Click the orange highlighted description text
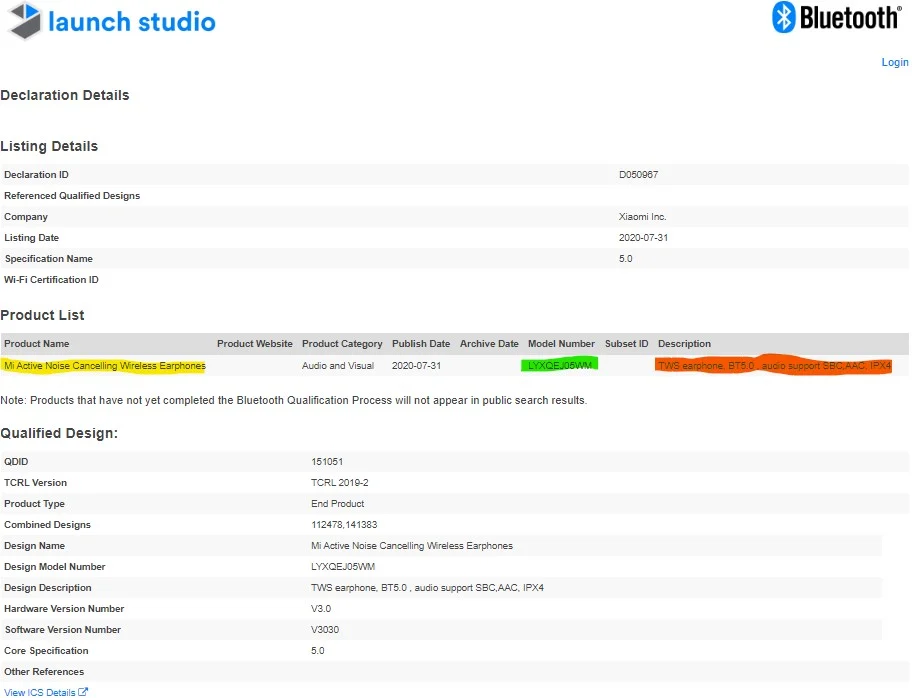Image resolution: width=912 pixels, height=698 pixels. [774, 366]
